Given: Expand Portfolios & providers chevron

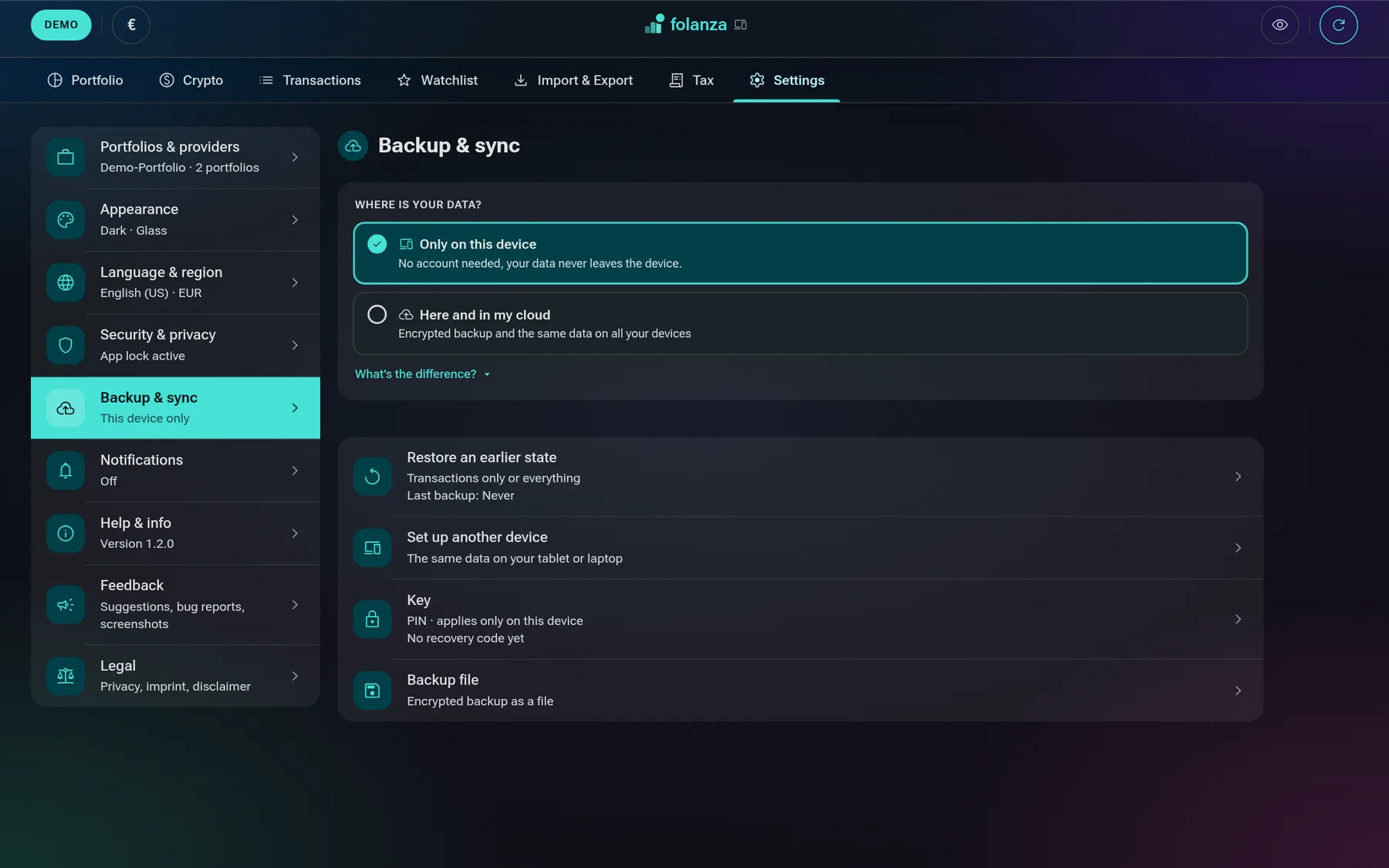Looking at the screenshot, I should [295, 157].
